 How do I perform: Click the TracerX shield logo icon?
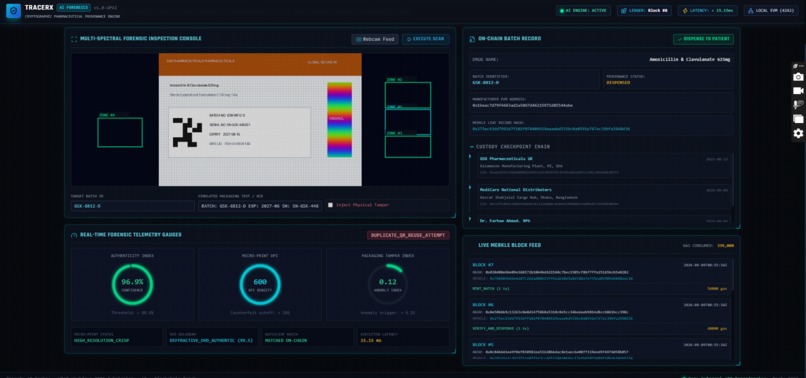coord(13,11)
